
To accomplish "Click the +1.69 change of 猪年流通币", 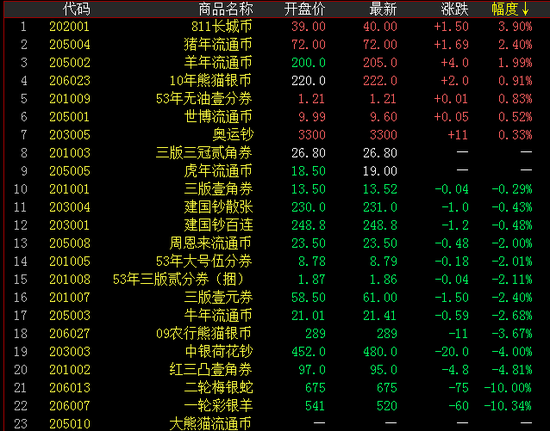I will [x=451, y=45].
